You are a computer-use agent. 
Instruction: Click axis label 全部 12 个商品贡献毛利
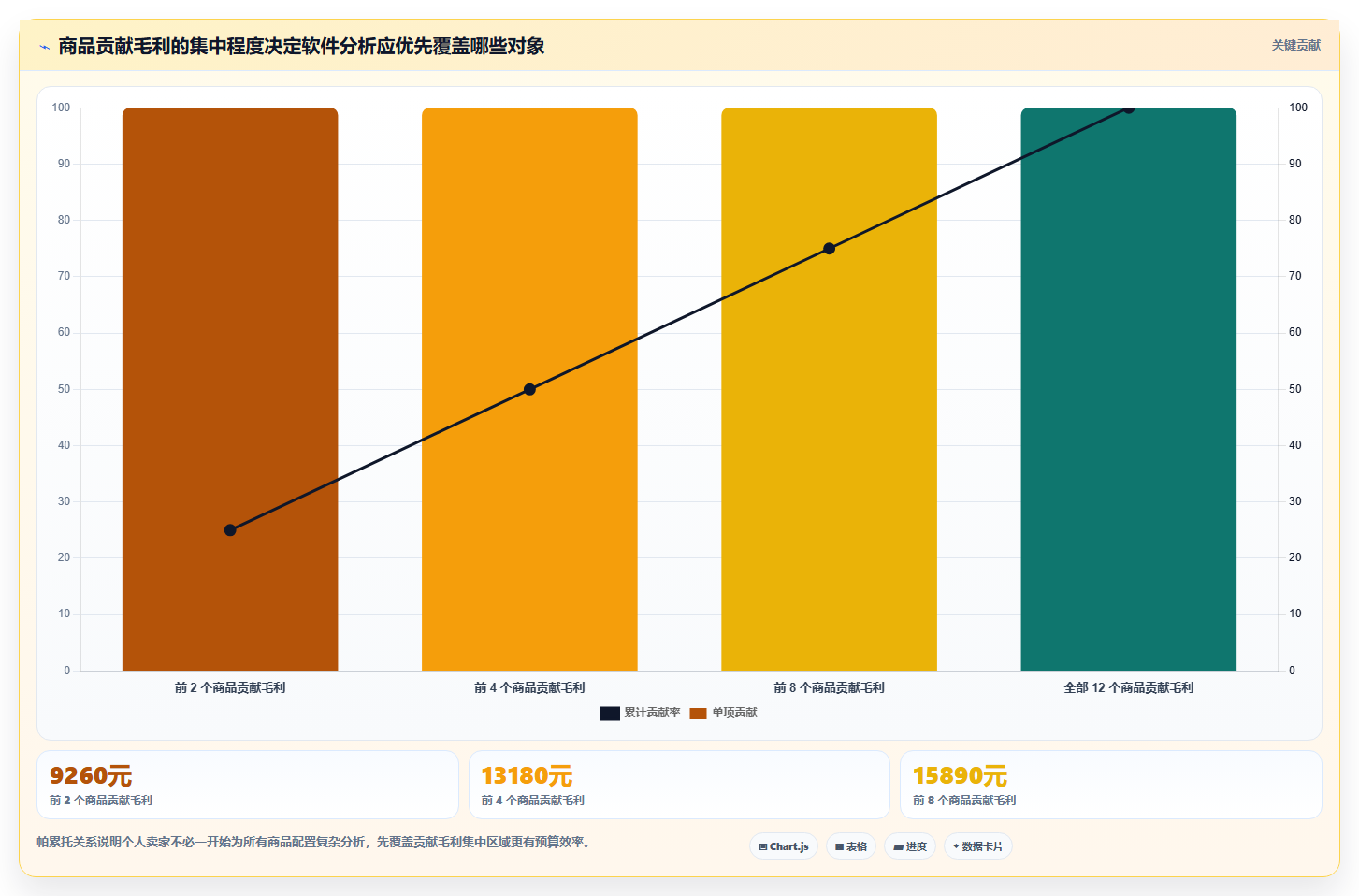coord(1128,687)
